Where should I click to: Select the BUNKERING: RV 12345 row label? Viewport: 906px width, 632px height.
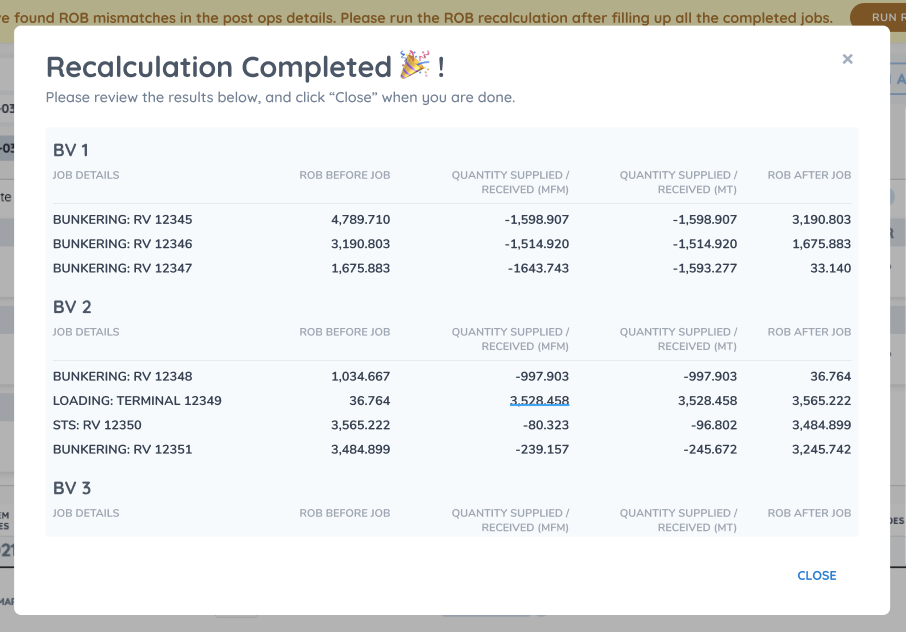[x=122, y=220]
